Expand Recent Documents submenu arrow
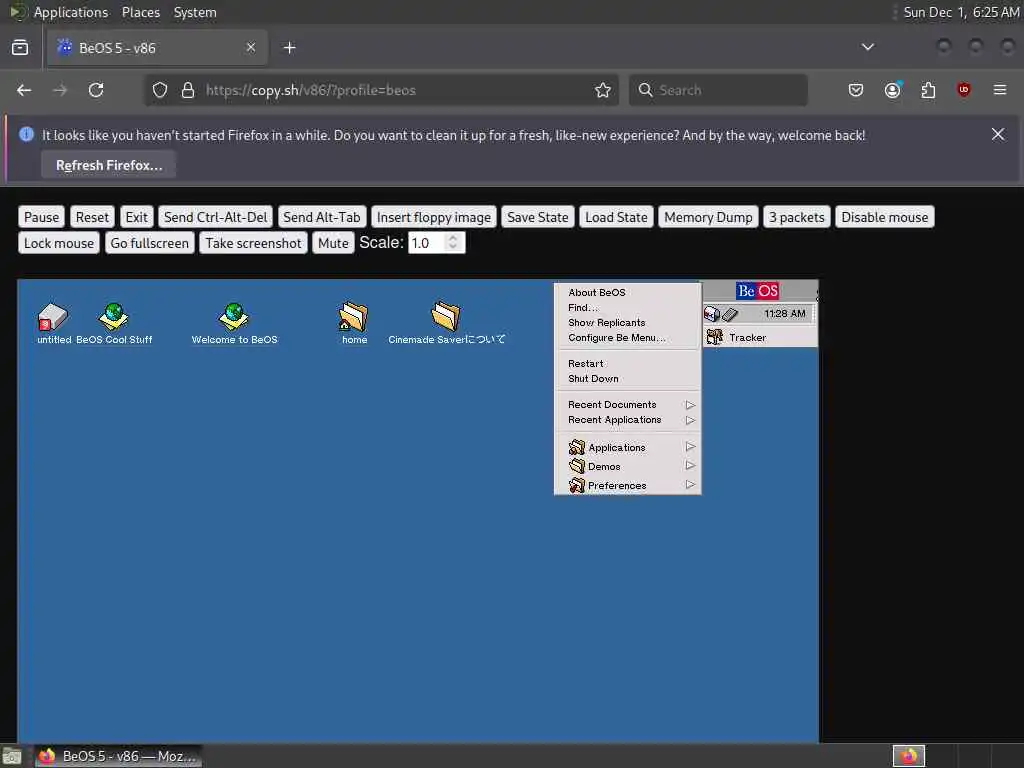The width and height of the screenshot is (1024, 768). 690,405
